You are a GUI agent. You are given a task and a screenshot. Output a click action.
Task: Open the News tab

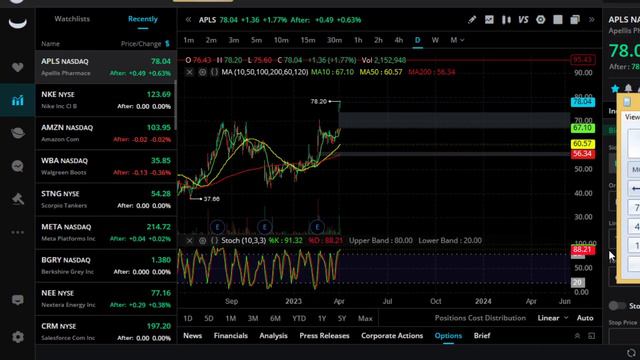(193, 336)
